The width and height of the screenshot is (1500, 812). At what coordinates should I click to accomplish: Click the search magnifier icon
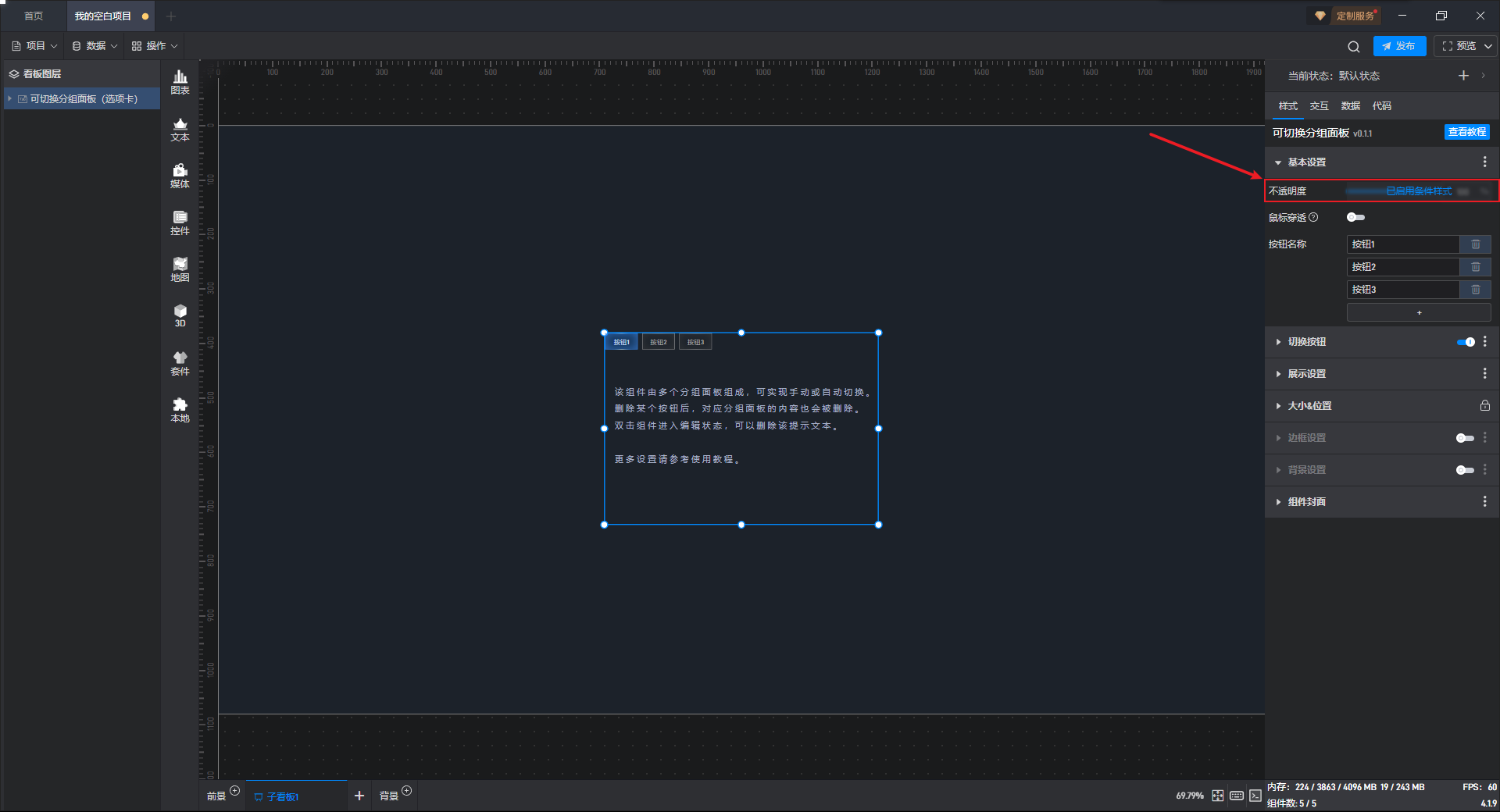1353,47
